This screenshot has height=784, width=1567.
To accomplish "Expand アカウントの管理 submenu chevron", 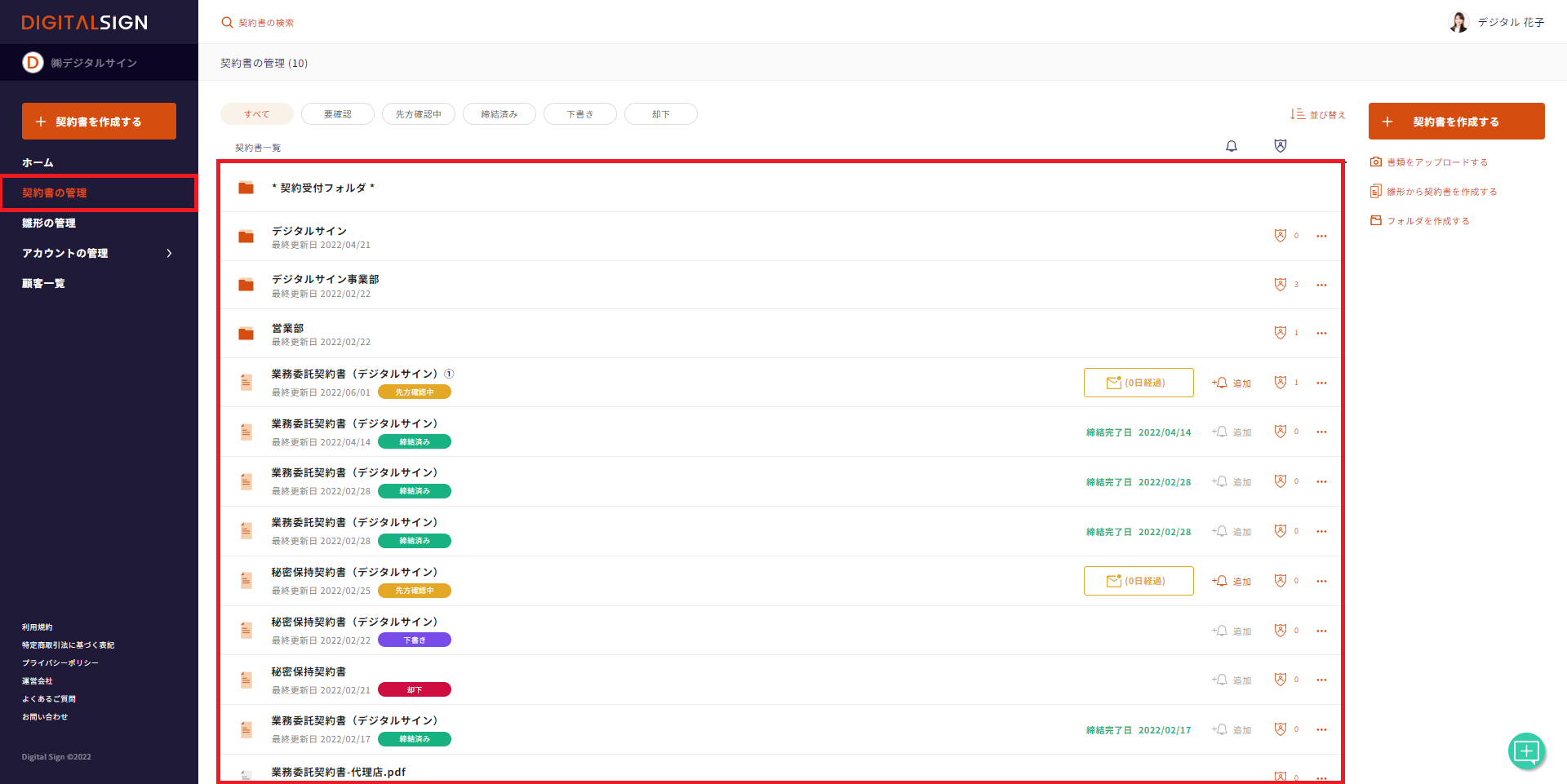I will coord(169,254).
